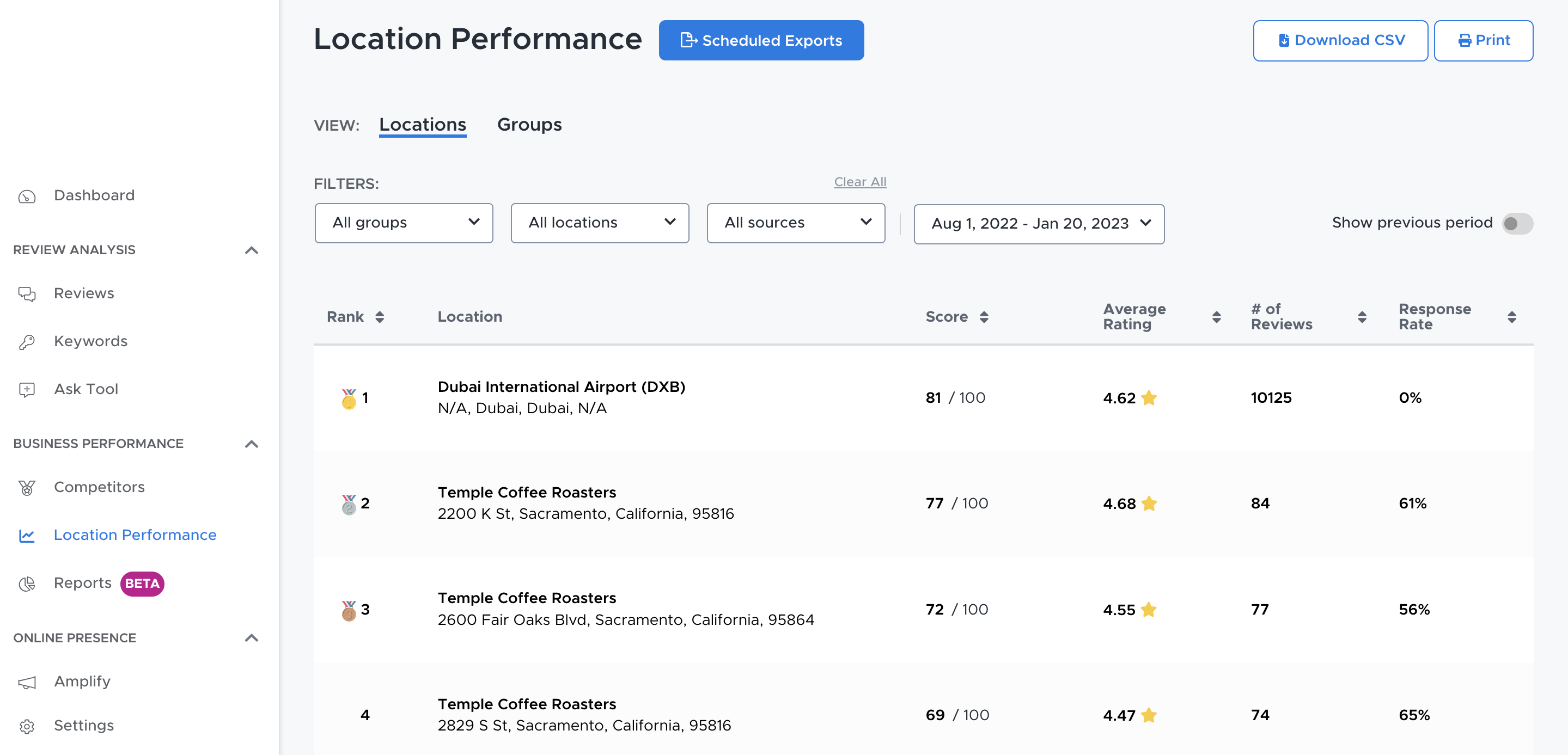The height and width of the screenshot is (755, 1568).
Task: Click the Location Performance chart icon
Action: click(27, 536)
